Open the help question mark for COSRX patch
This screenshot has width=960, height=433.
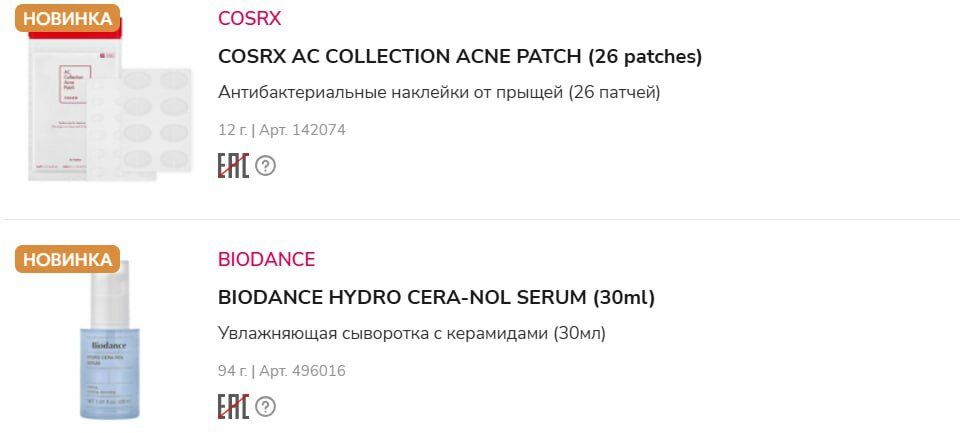tap(265, 166)
